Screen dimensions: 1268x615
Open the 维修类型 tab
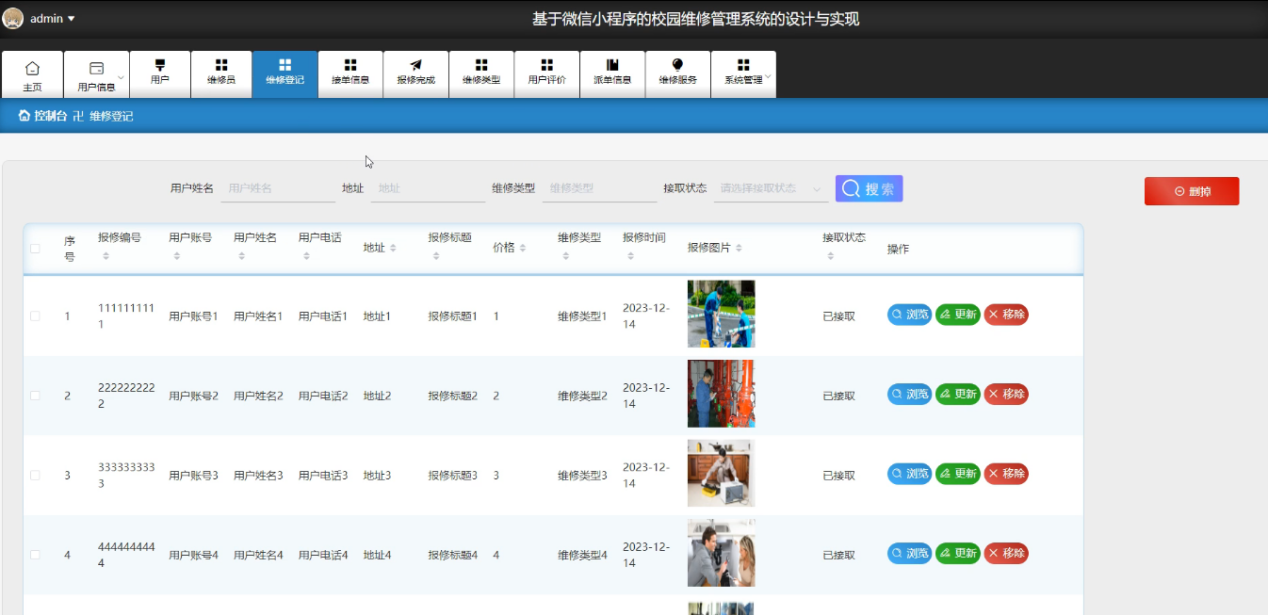[481, 75]
